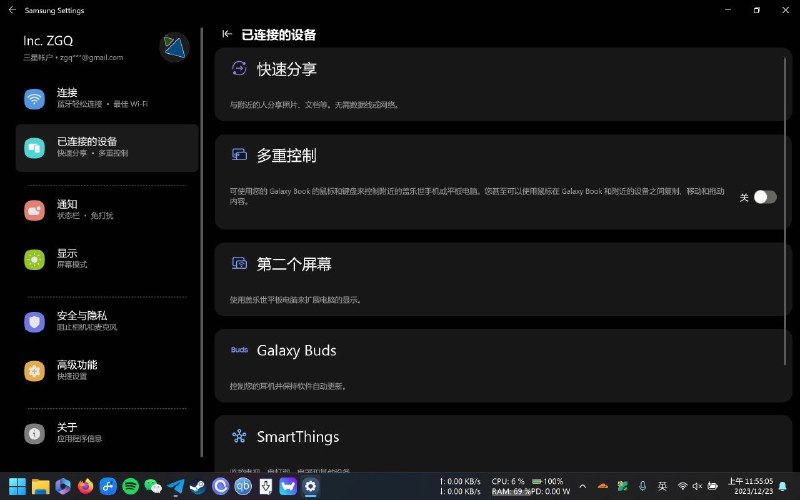Open the 连接 settings category

(107, 98)
